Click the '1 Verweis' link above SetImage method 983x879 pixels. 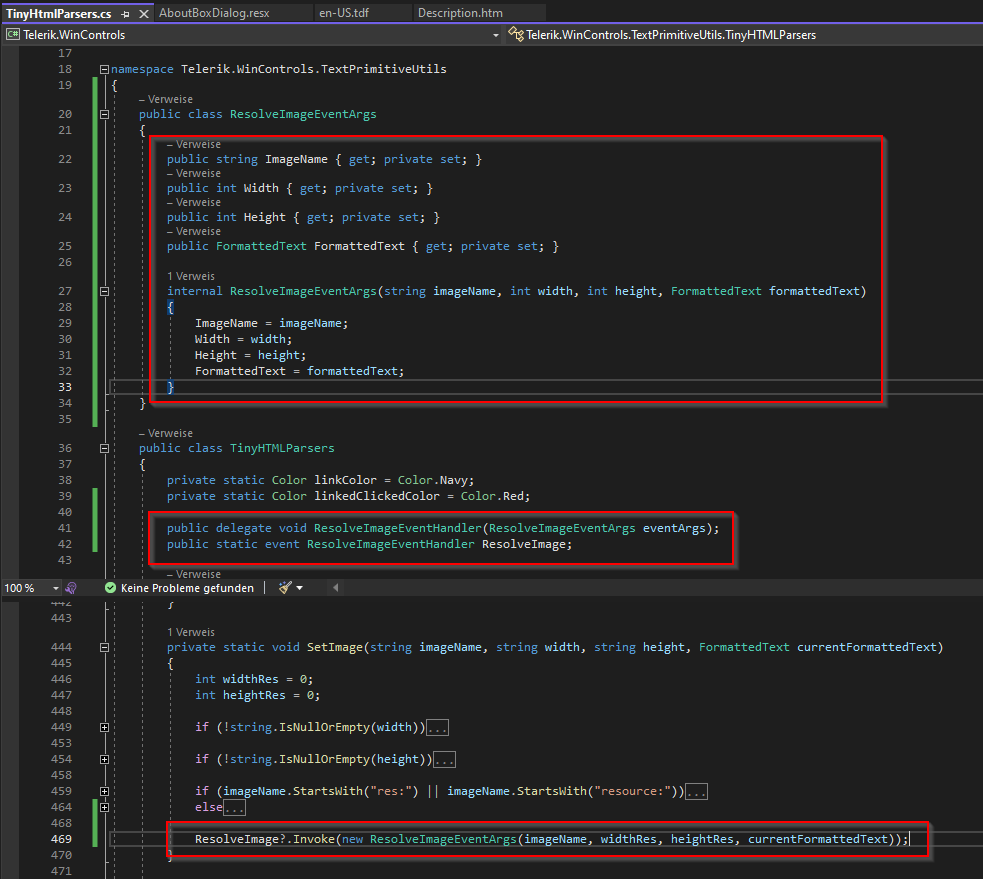190,632
